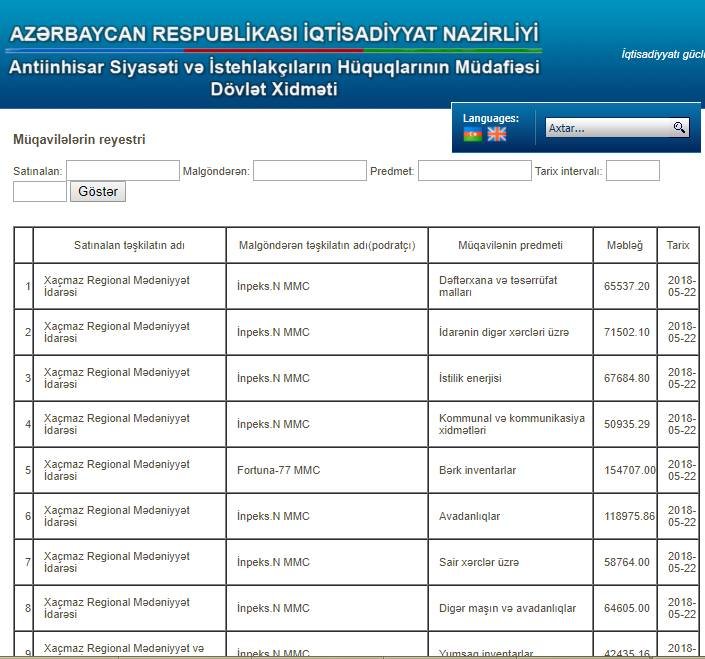Click the magnifying glass search icon
The height and width of the screenshot is (659, 705).
680,127
